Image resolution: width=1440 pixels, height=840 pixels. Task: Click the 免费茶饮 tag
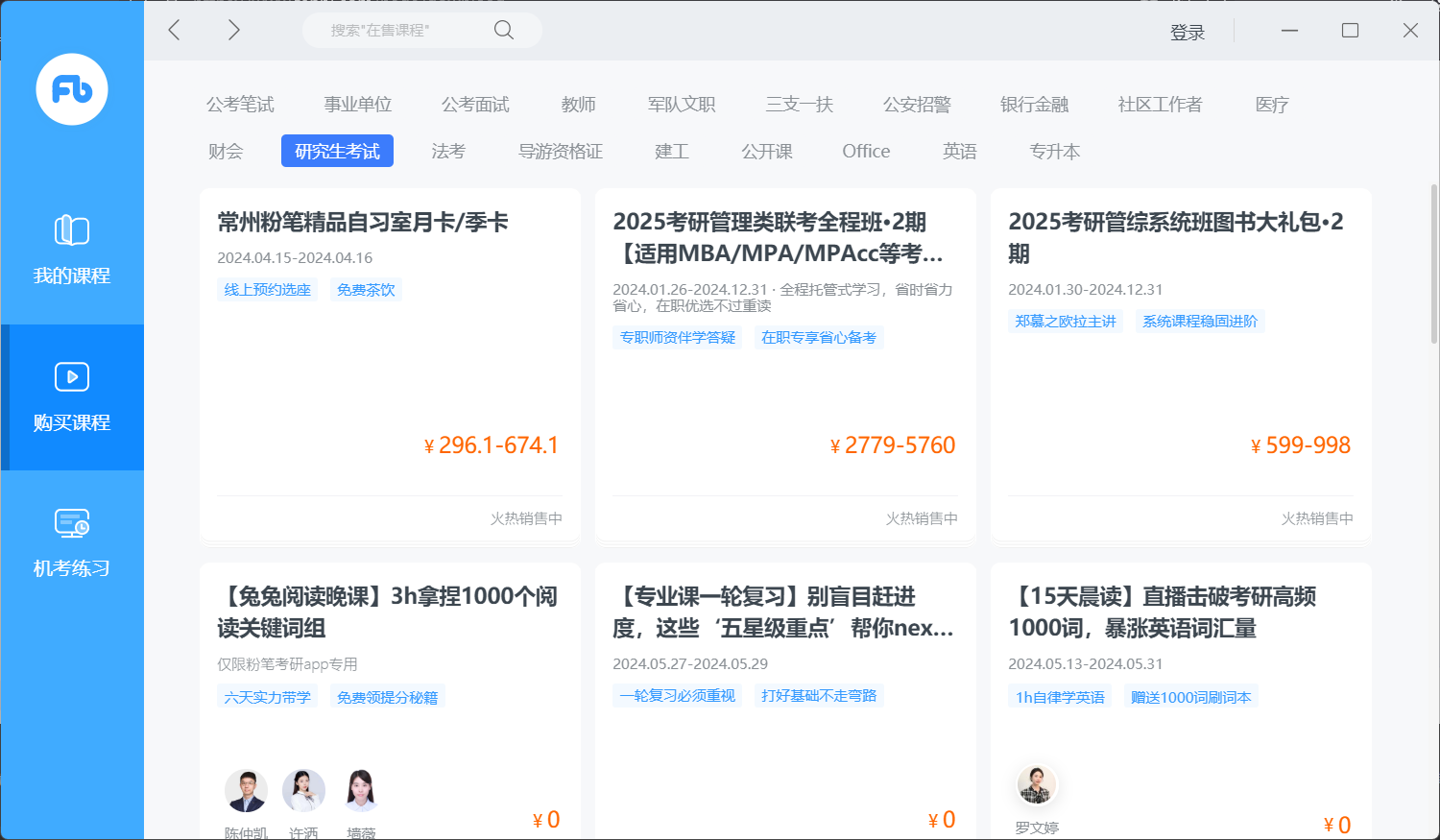pyautogui.click(x=366, y=290)
